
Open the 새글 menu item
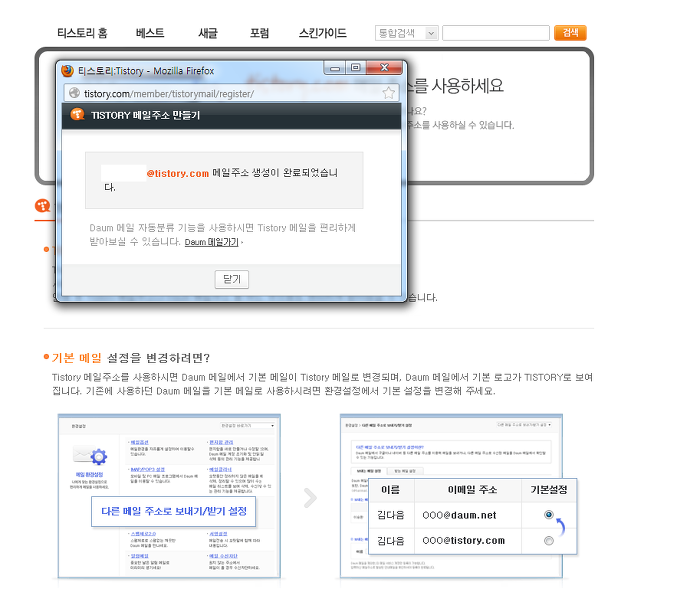tap(208, 33)
